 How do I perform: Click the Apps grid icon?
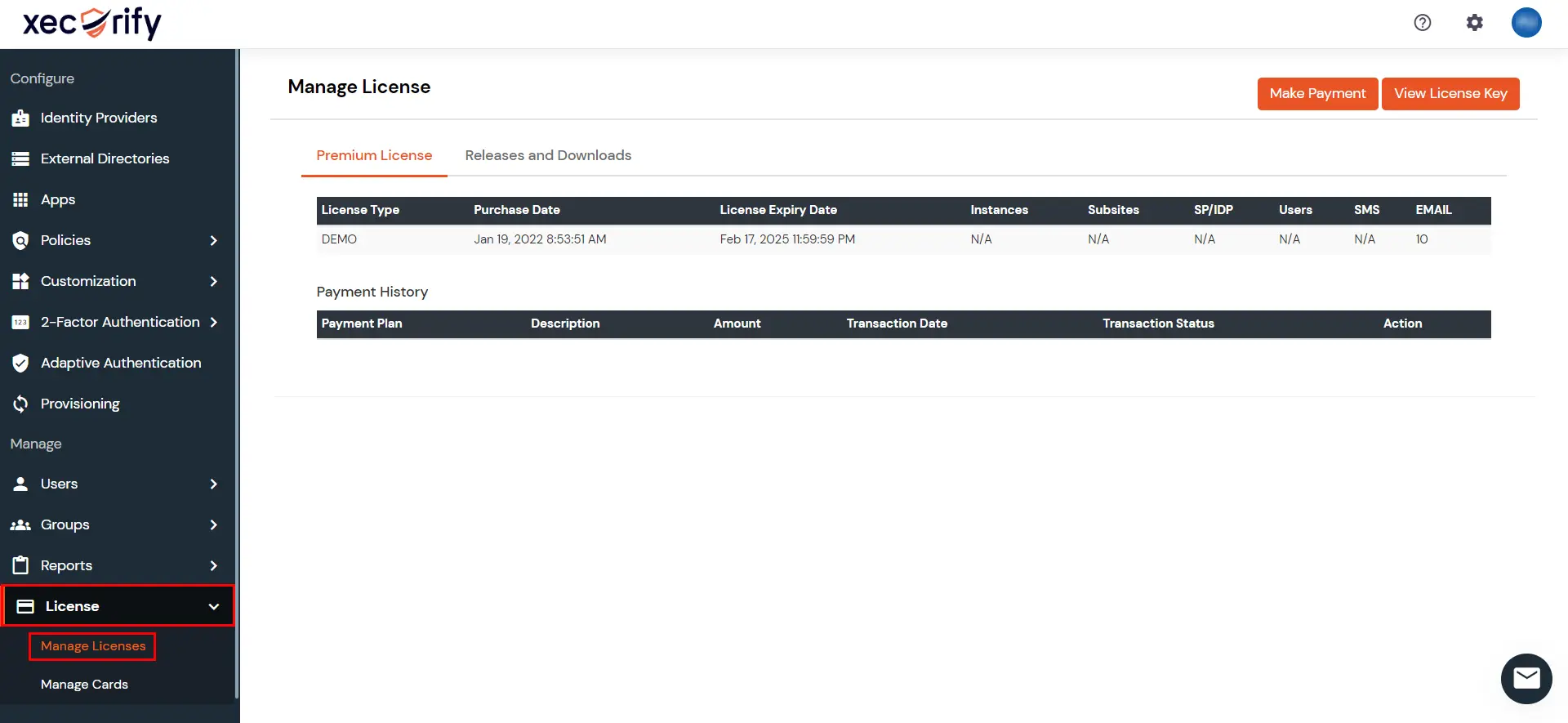(20, 199)
